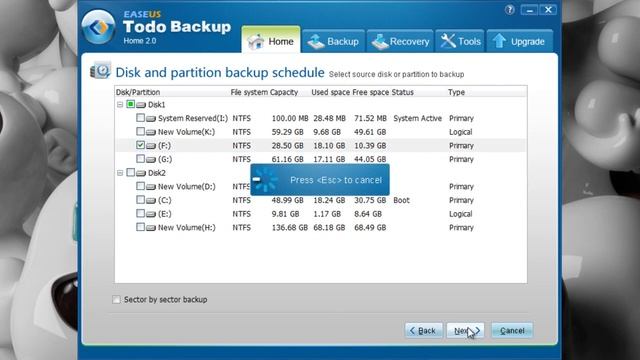This screenshot has width=640, height=360.
Task: Click the (G:) partition drive icon
Action: (151, 159)
